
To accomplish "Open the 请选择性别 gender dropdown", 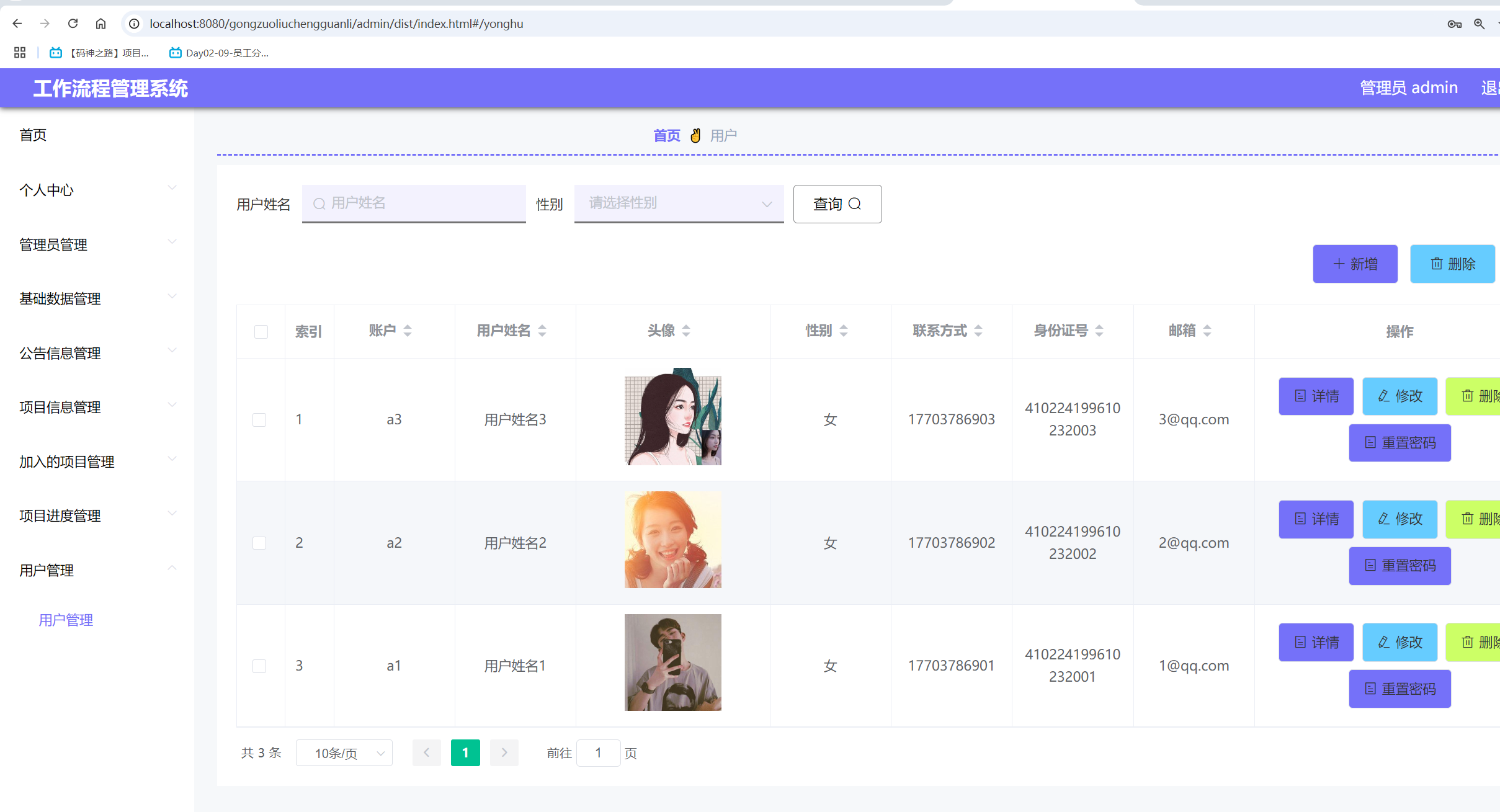I will point(678,203).
